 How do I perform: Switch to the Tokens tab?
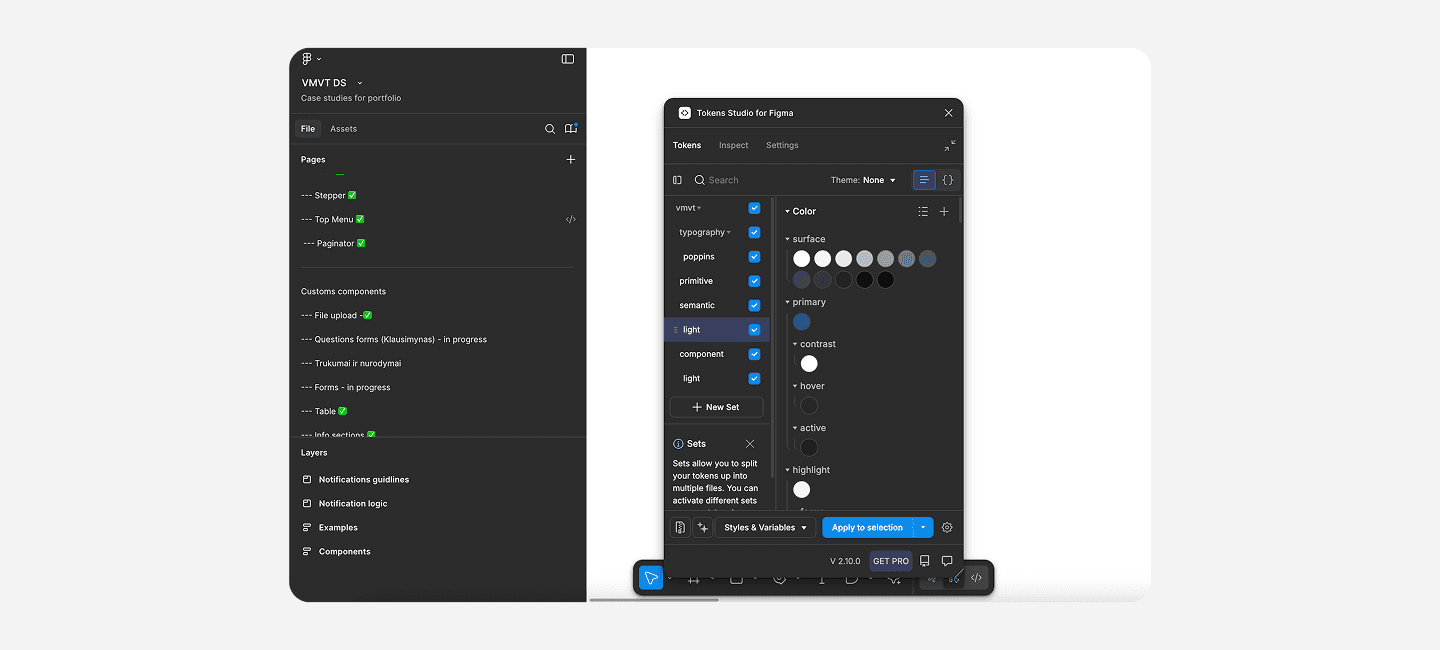tap(687, 145)
